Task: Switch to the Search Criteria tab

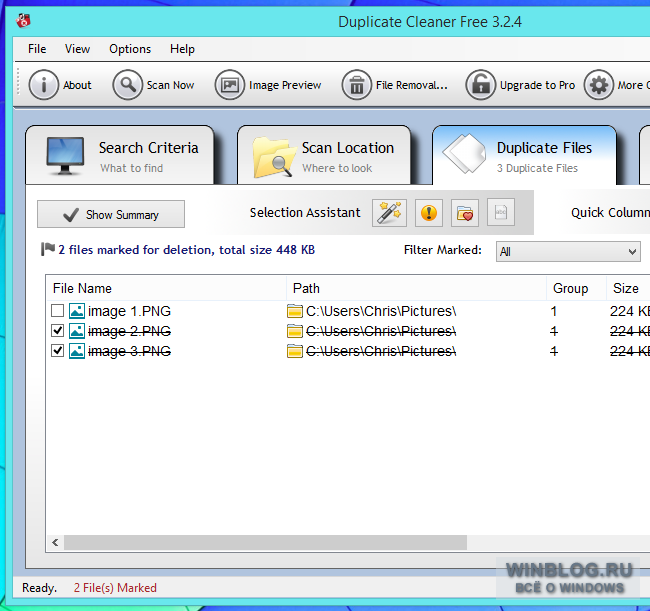Action: [x=120, y=156]
